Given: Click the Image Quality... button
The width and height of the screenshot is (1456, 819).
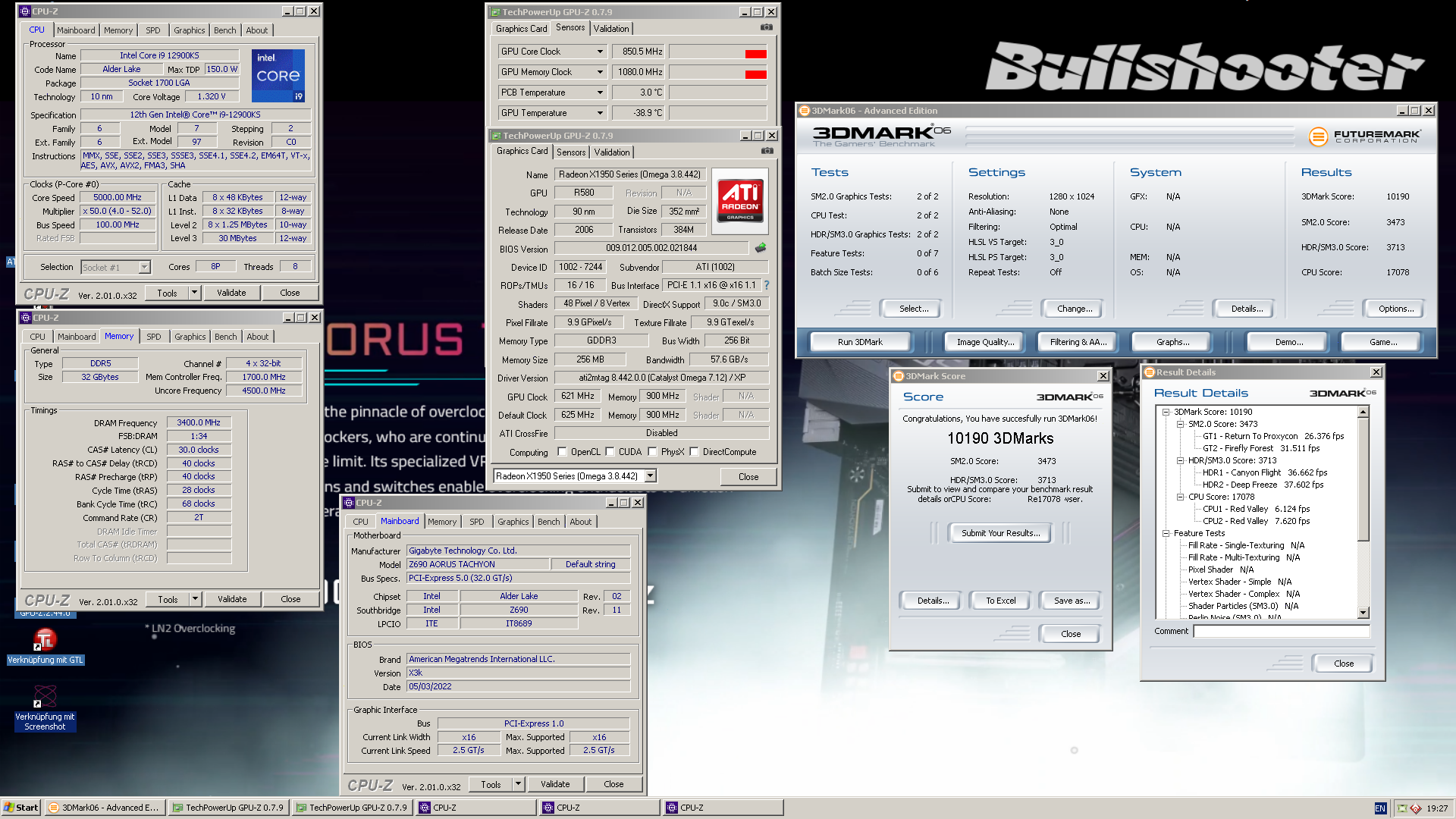Looking at the screenshot, I should point(985,342).
